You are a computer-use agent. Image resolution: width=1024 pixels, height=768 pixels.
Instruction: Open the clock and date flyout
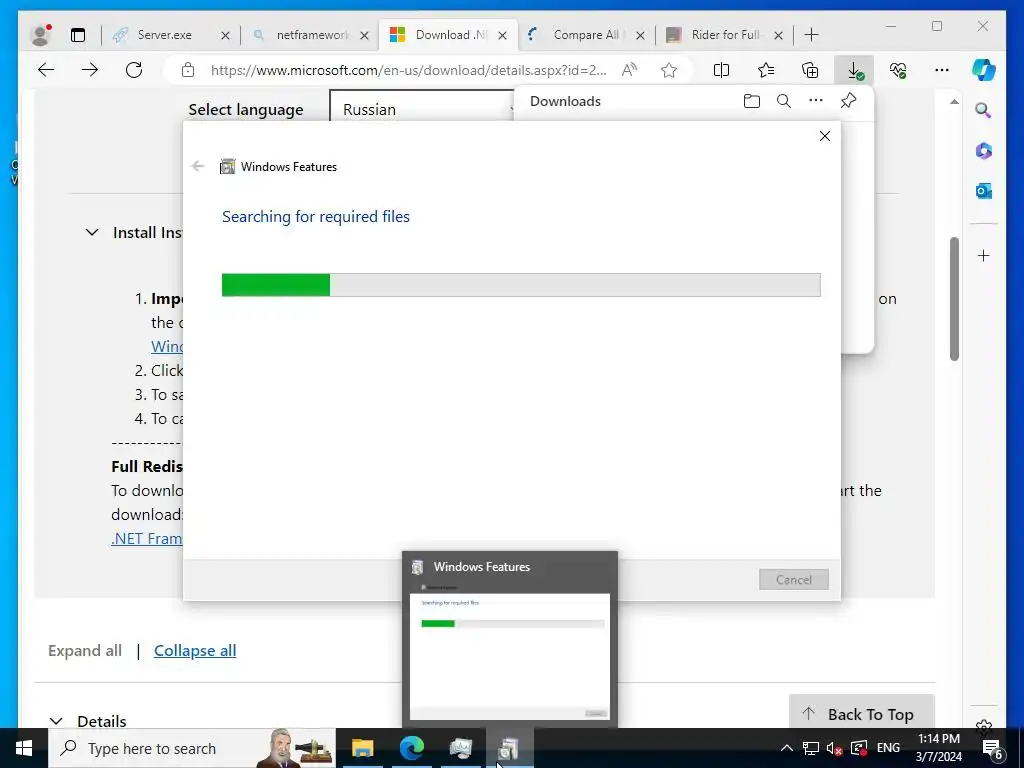pyautogui.click(x=938, y=748)
